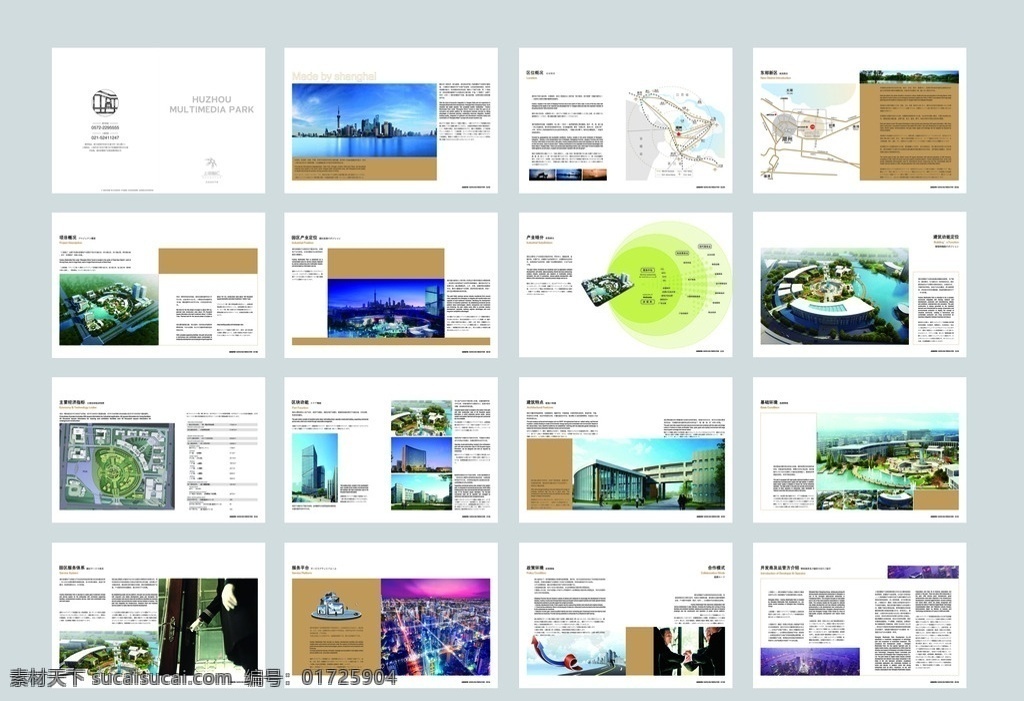Image resolution: width=1024 pixels, height=701 pixels.
Task: Click the "项目概况" page heading
Action: 68,237
